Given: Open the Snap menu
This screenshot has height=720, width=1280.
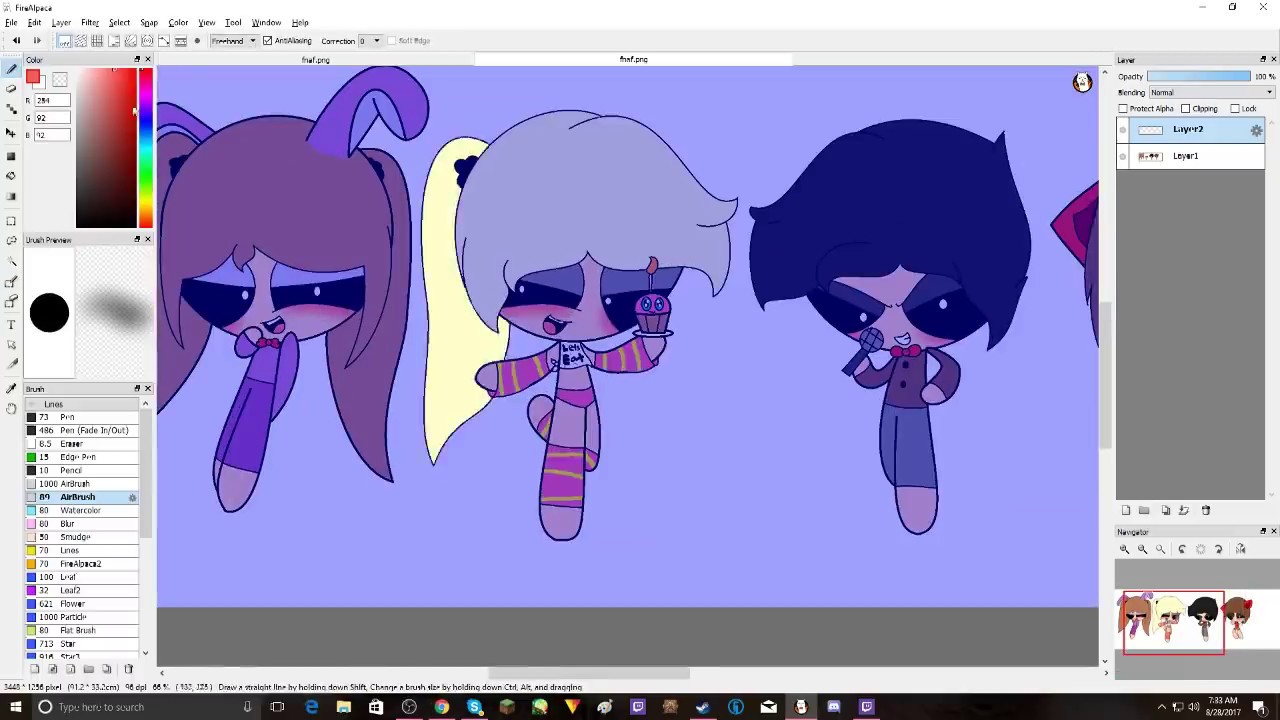Looking at the screenshot, I should pyautogui.click(x=149, y=22).
